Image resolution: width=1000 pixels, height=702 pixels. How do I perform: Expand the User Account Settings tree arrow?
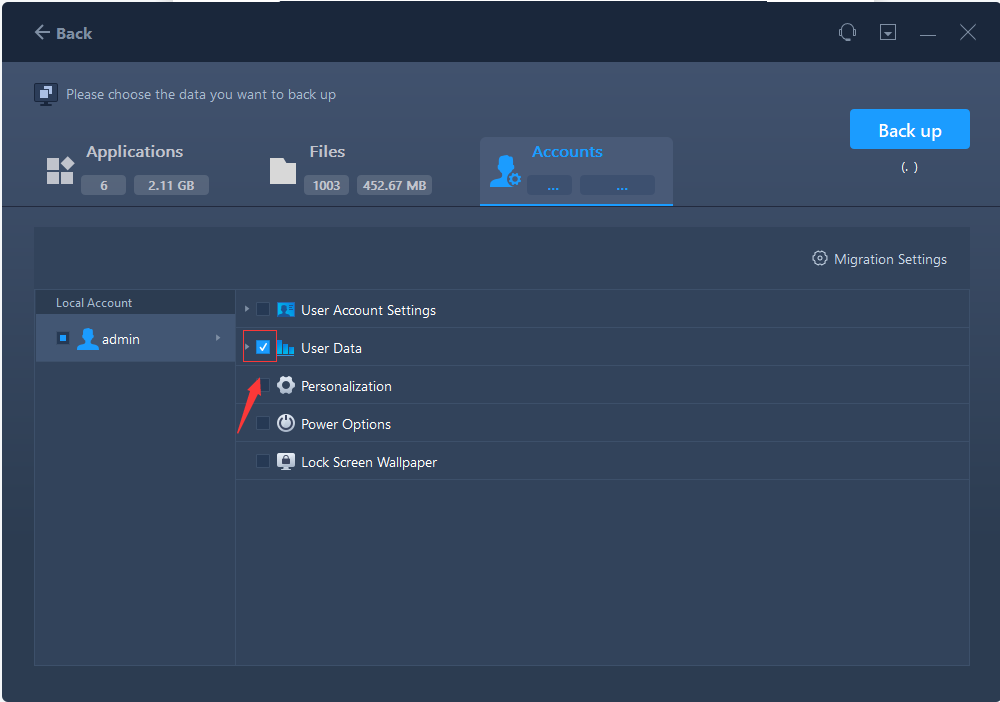(247, 310)
